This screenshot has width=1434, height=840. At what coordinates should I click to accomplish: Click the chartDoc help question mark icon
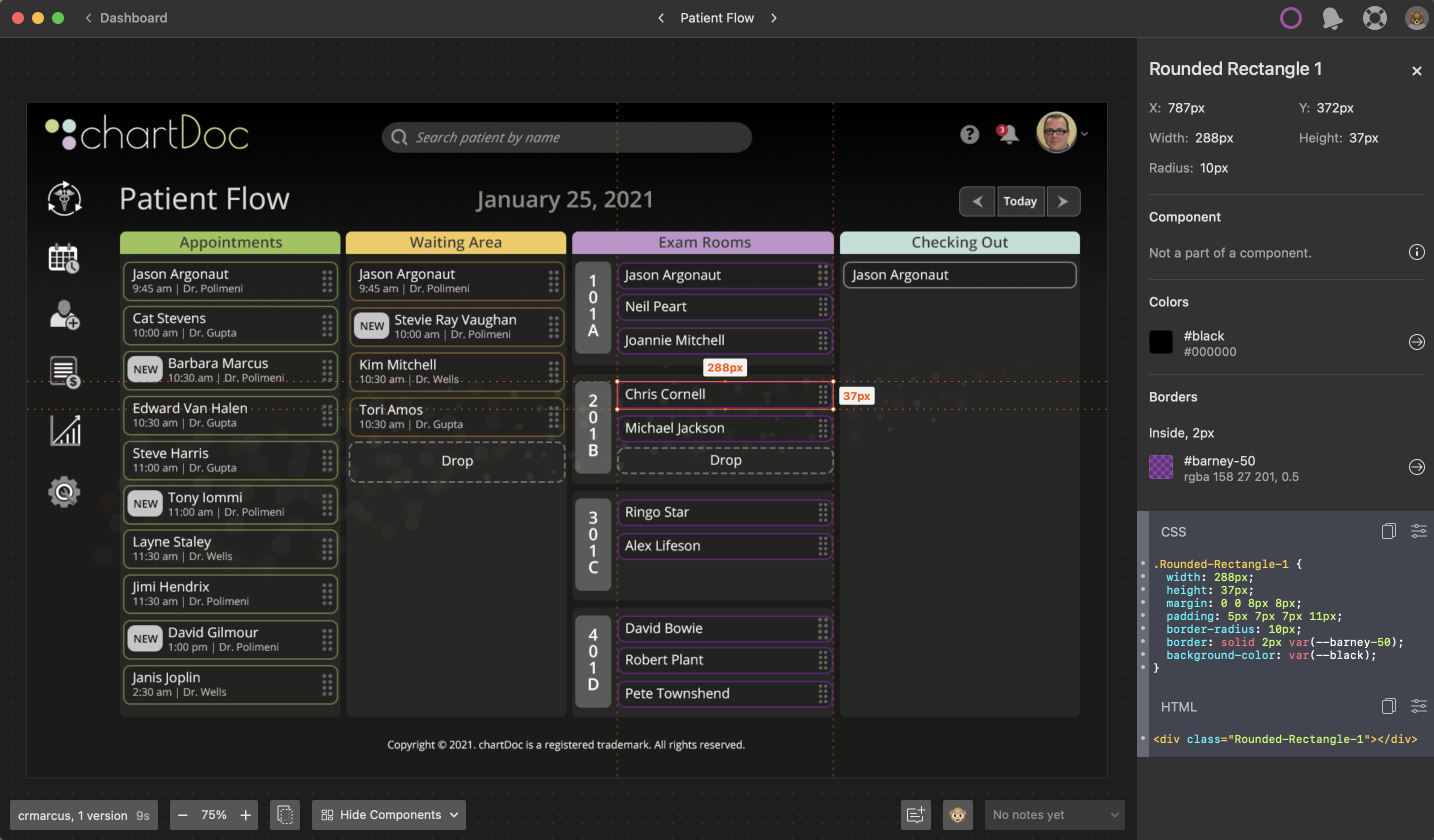(x=969, y=134)
